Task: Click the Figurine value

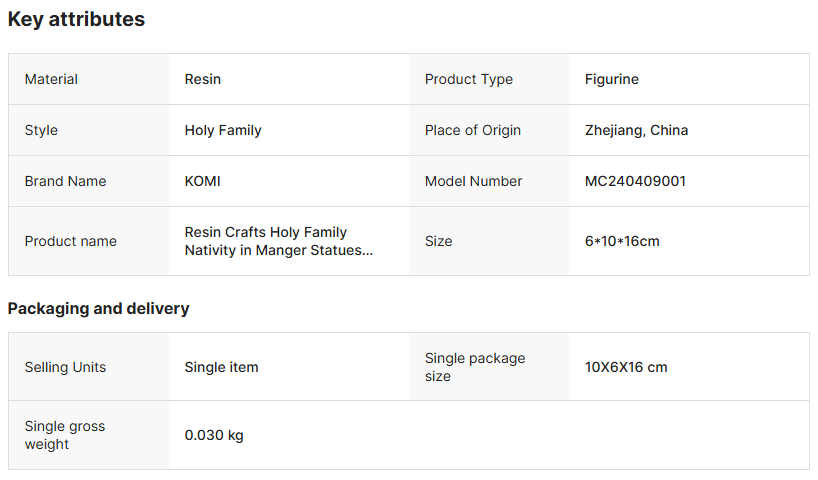Action: [611, 79]
